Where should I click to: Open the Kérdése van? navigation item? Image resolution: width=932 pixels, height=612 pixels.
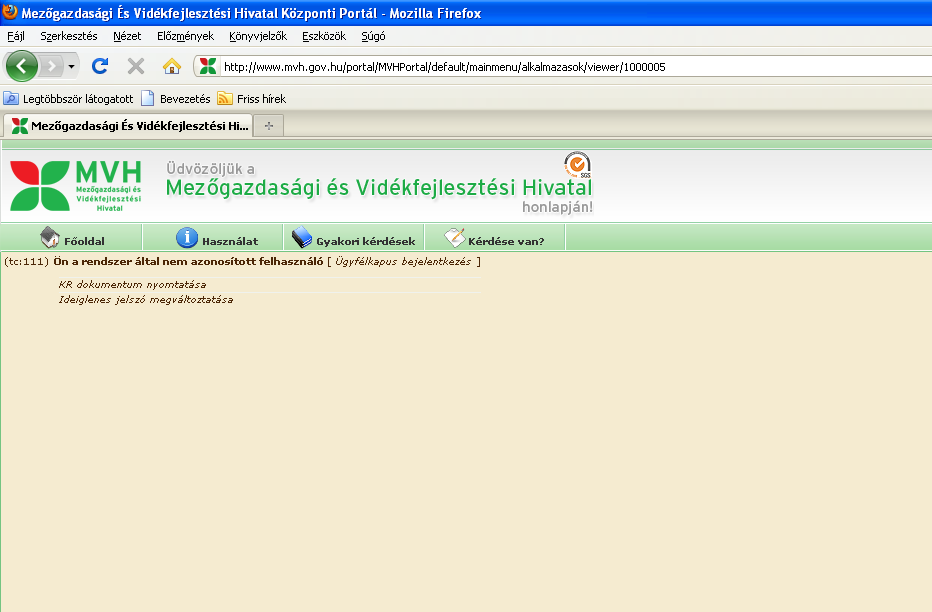point(495,238)
